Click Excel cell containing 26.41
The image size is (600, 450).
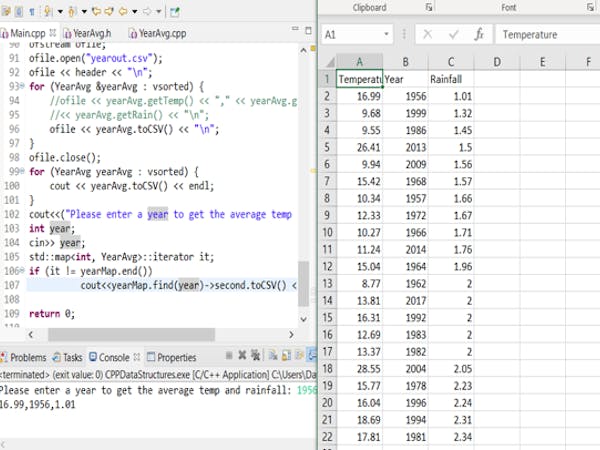359,147
